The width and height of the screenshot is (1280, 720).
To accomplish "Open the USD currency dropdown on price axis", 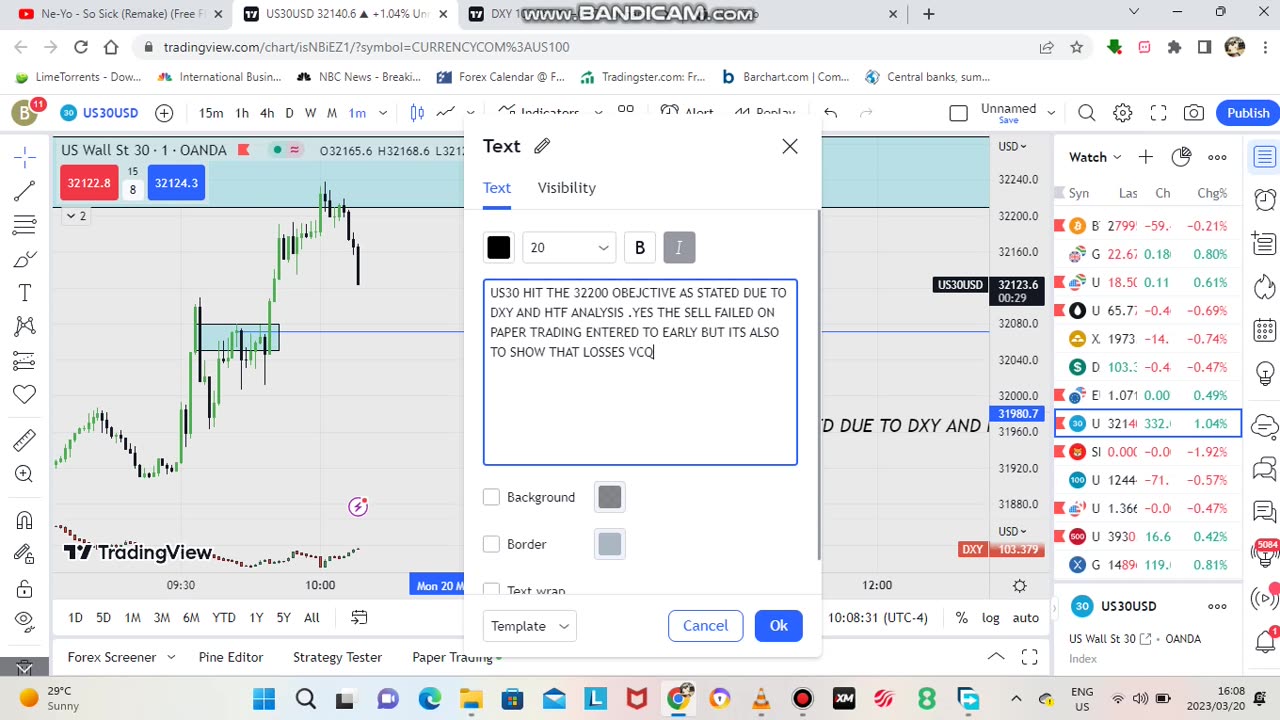I will (x=1012, y=146).
